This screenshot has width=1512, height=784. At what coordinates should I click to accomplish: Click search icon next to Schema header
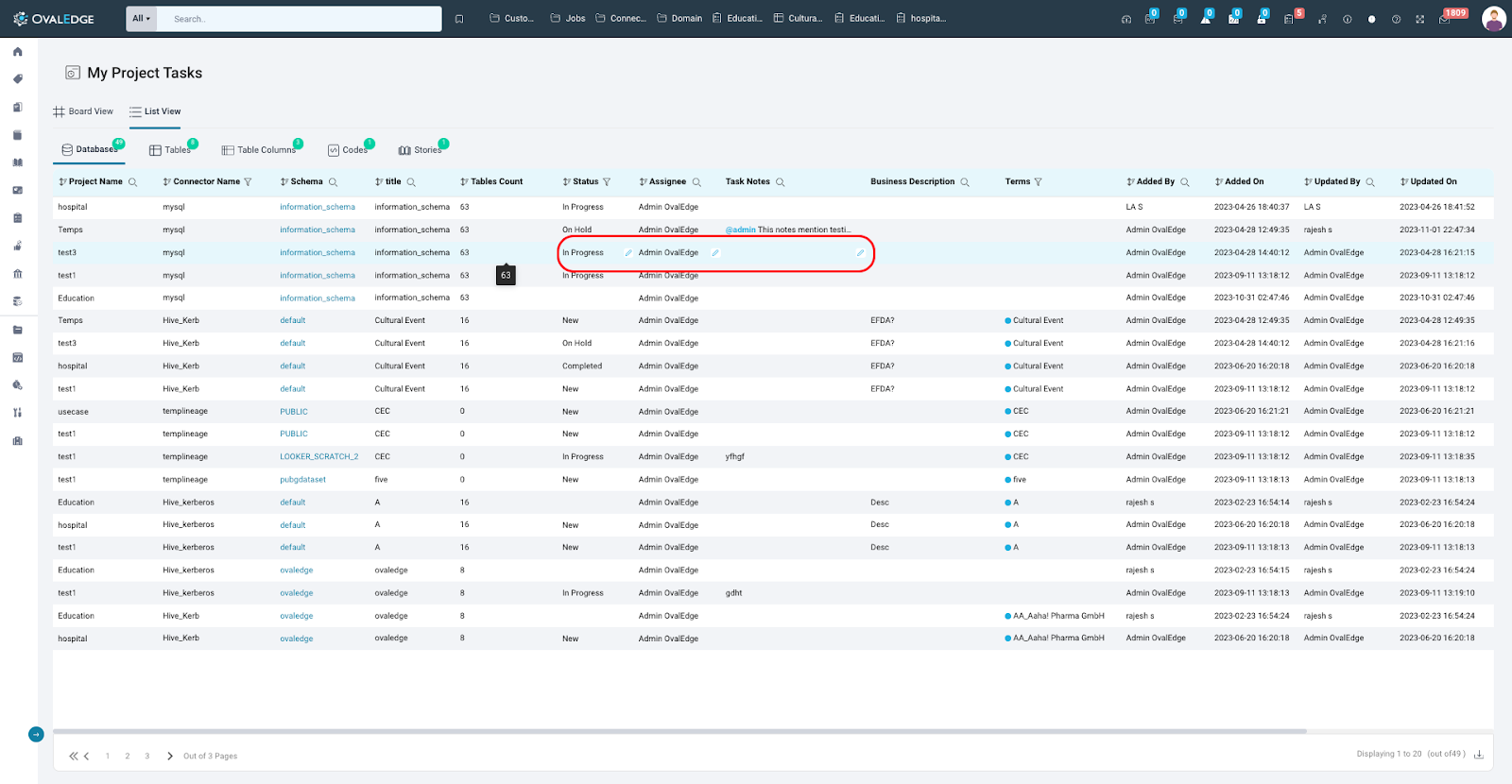click(x=333, y=182)
